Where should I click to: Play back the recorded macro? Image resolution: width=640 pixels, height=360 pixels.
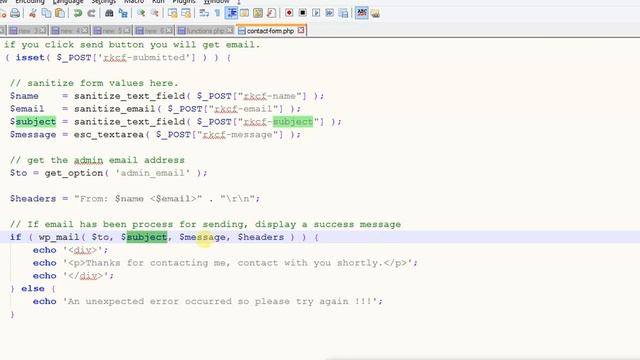point(316,13)
